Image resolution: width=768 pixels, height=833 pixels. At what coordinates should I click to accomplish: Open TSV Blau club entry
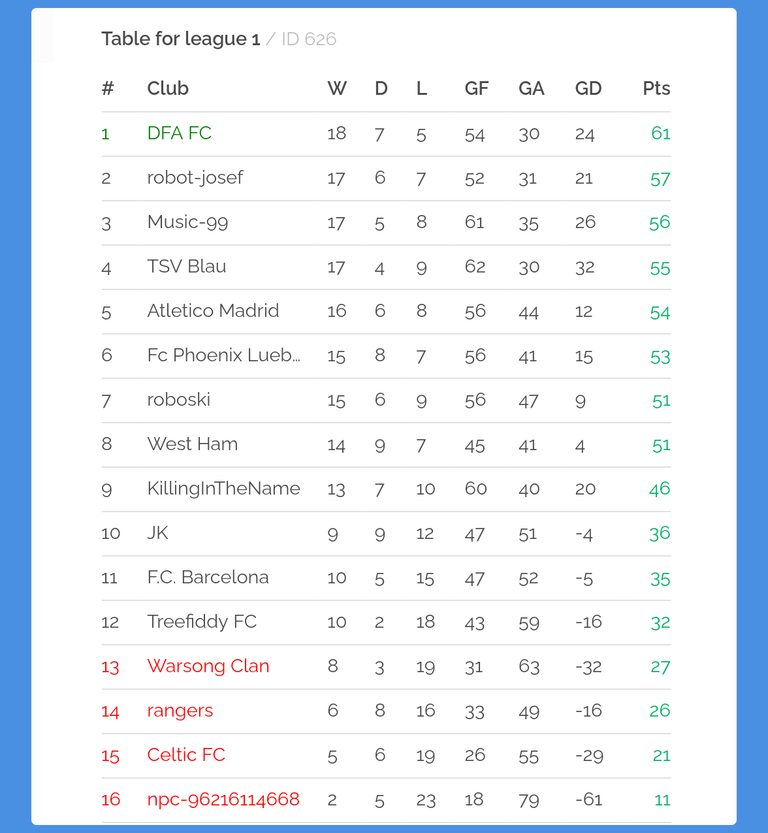click(186, 266)
